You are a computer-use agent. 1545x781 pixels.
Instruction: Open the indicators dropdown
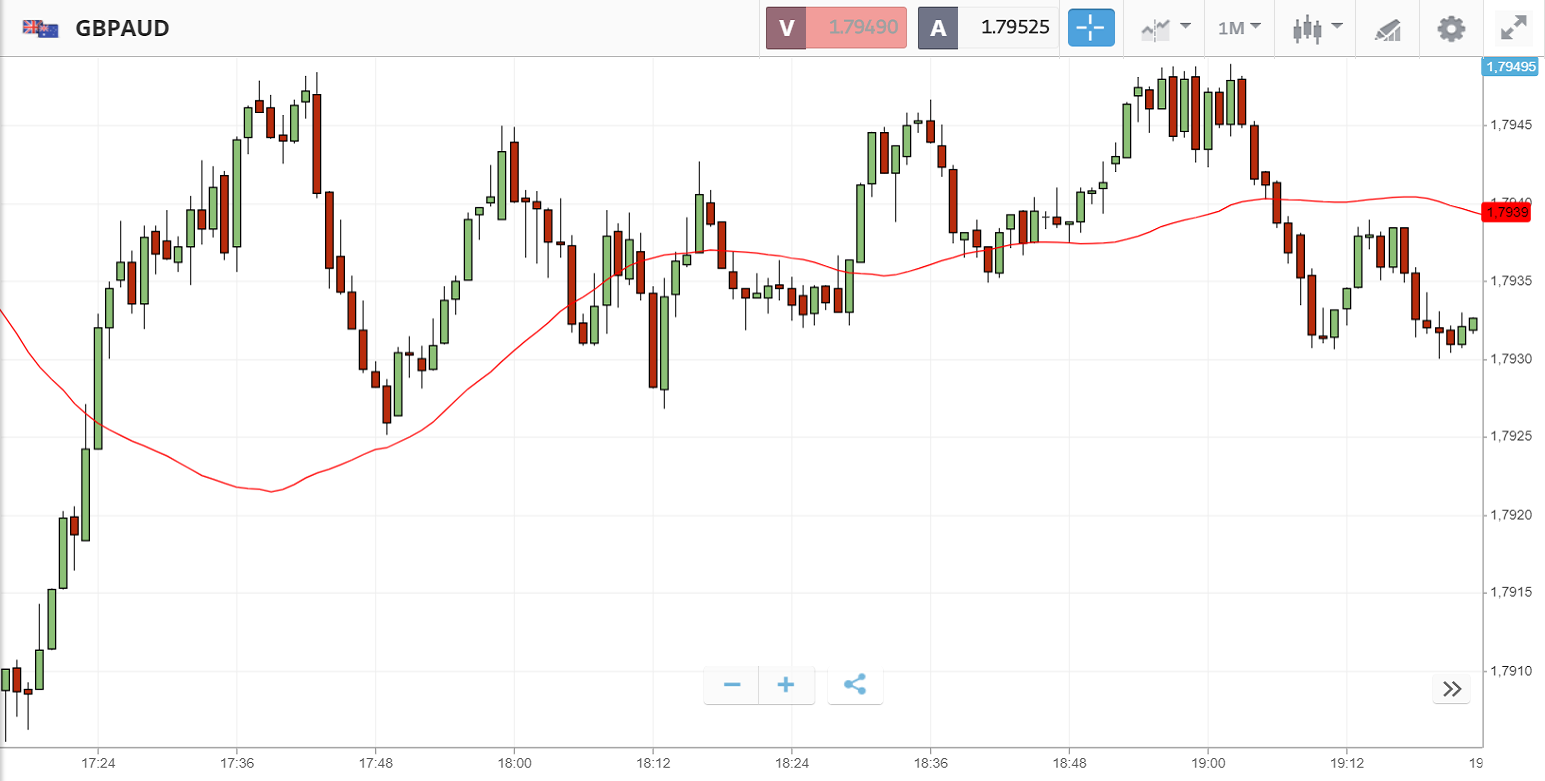click(1165, 28)
